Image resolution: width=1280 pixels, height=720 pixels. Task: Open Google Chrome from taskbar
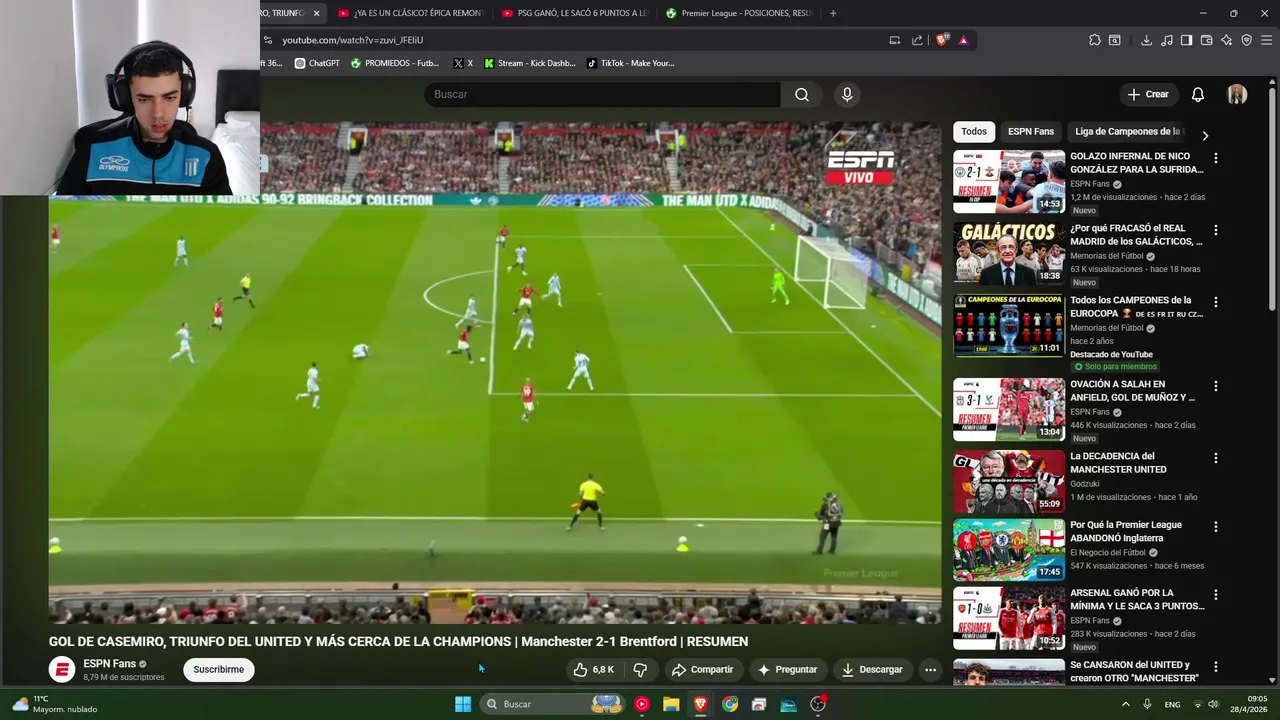pyautogui.click(x=730, y=704)
